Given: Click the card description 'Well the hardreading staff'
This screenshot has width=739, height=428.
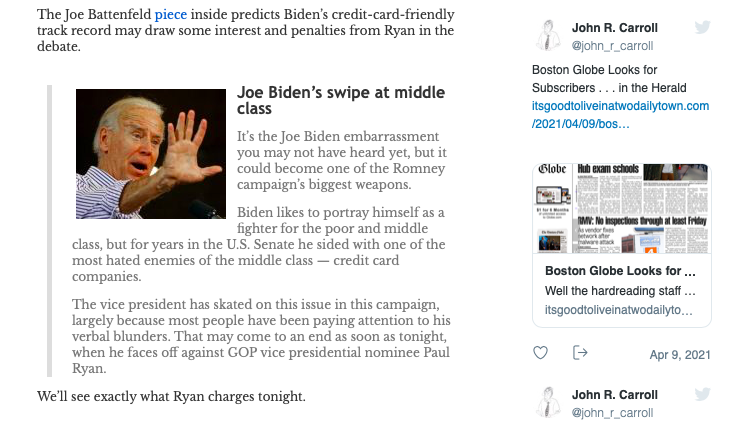Looking at the screenshot, I should [620, 291].
